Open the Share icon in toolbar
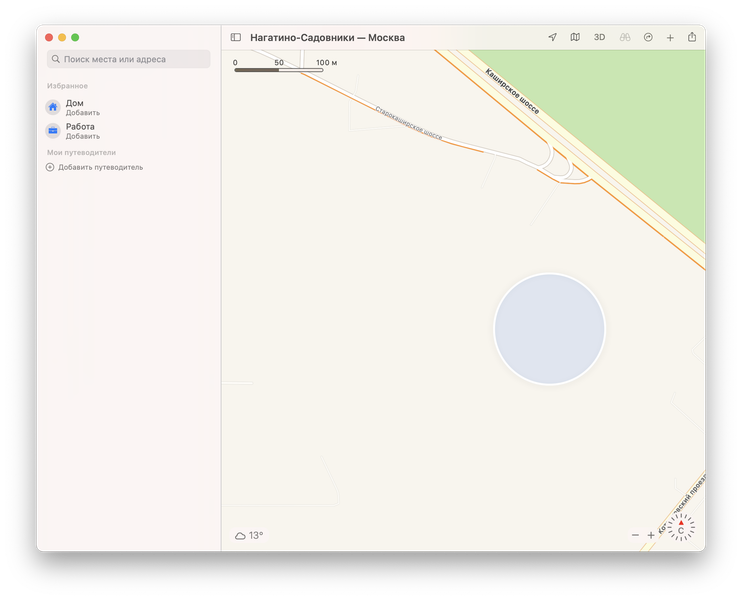The width and height of the screenshot is (742, 600). 692,37
